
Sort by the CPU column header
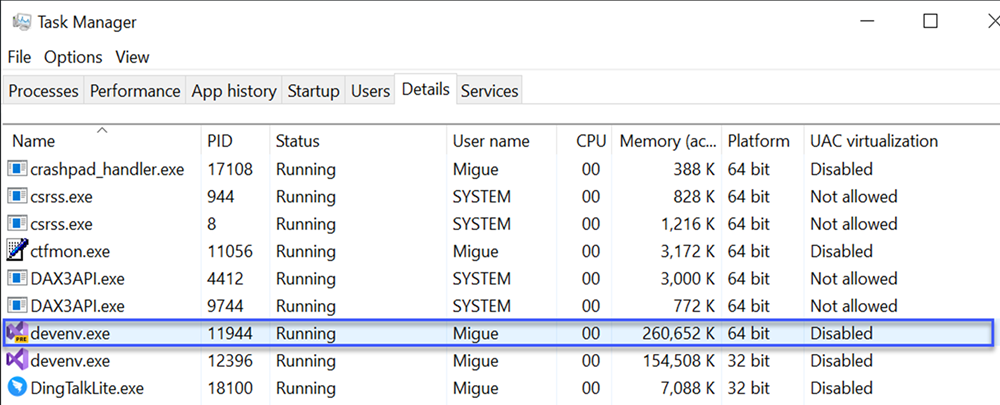[x=584, y=140]
